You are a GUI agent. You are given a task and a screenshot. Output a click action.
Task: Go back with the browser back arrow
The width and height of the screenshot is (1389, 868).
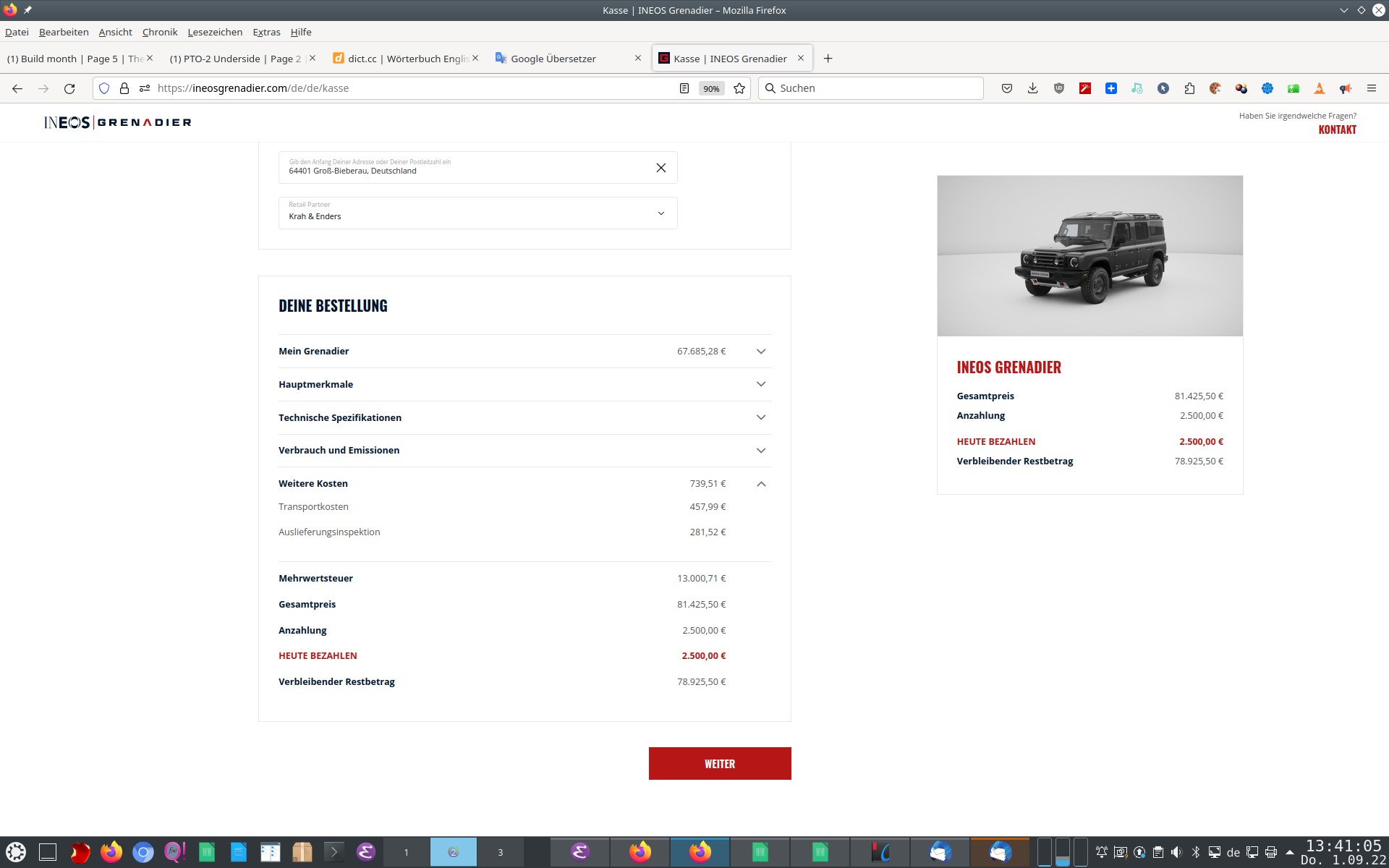[17, 88]
